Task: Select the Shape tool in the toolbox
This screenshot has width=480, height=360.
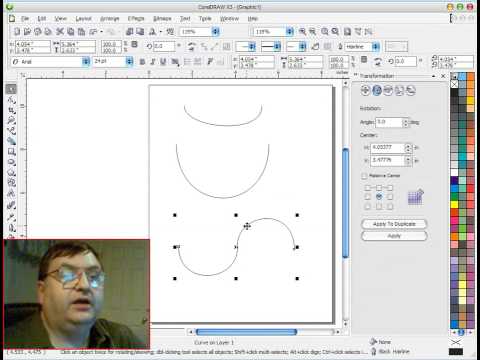Action: point(11,100)
